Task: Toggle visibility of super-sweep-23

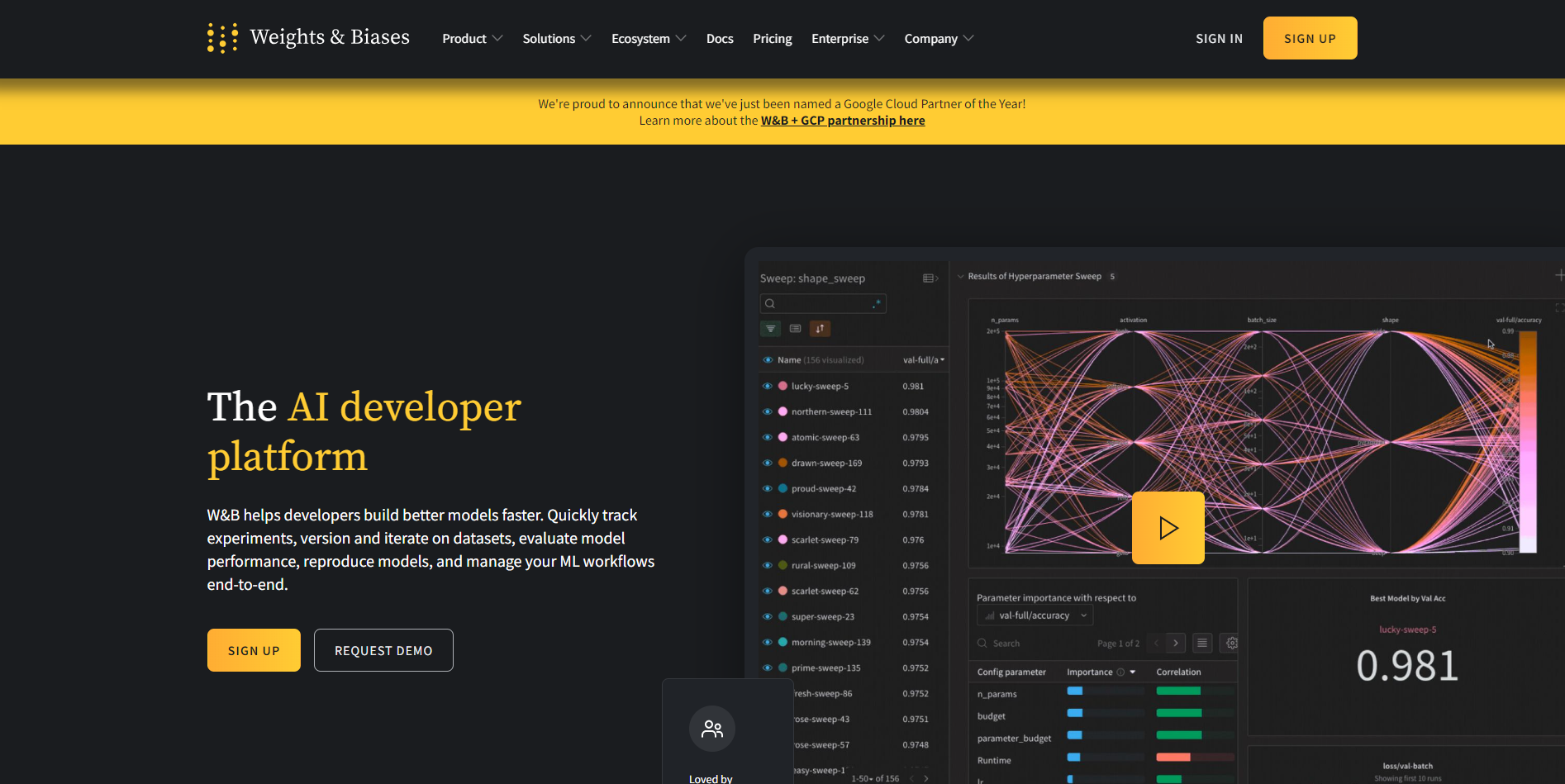Action: (x=768, y=616)
